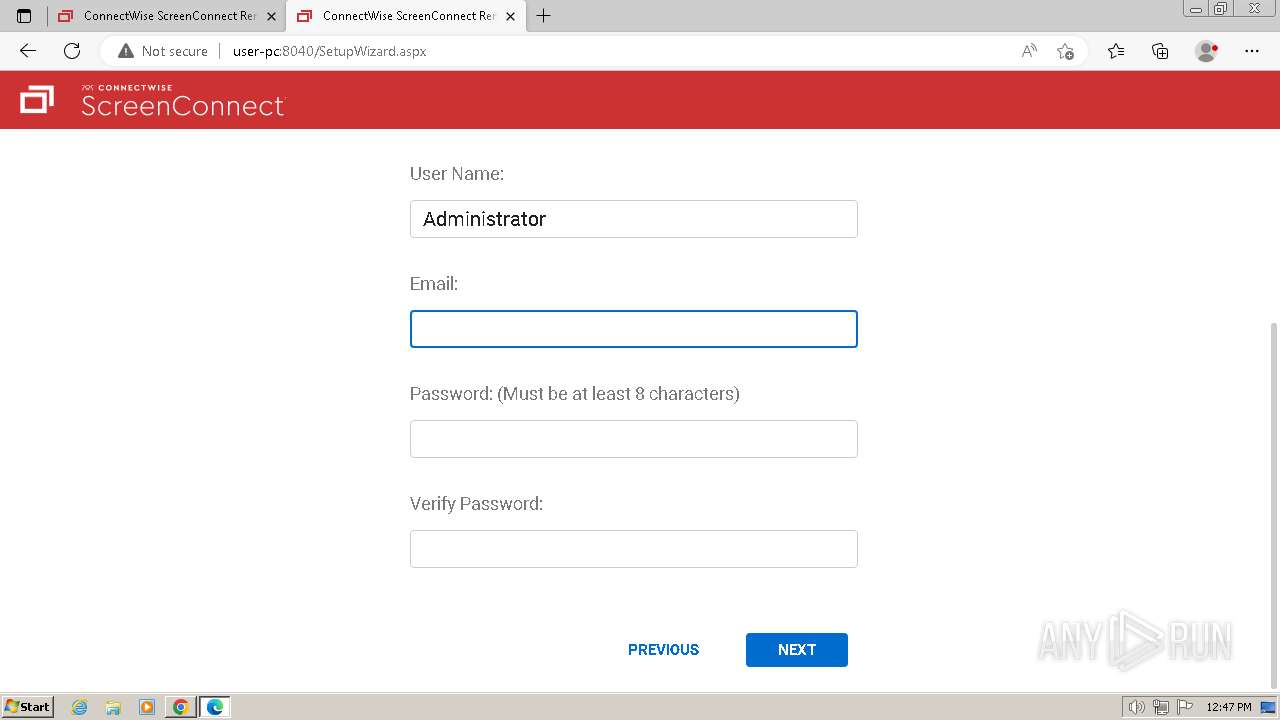
Task: Launch Internet Explorer from taskbar
Action: click(x=80, y=707)
